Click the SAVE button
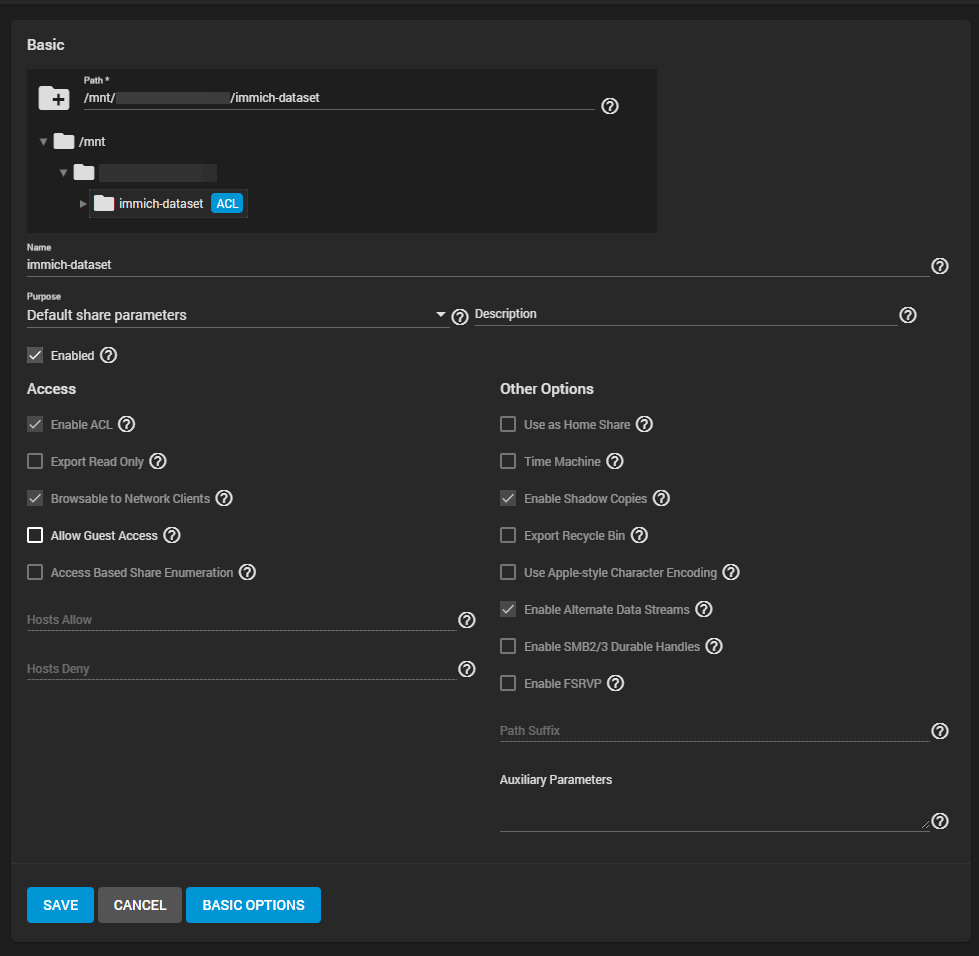Viewport: 979px width, 956px height. point(60,905)
